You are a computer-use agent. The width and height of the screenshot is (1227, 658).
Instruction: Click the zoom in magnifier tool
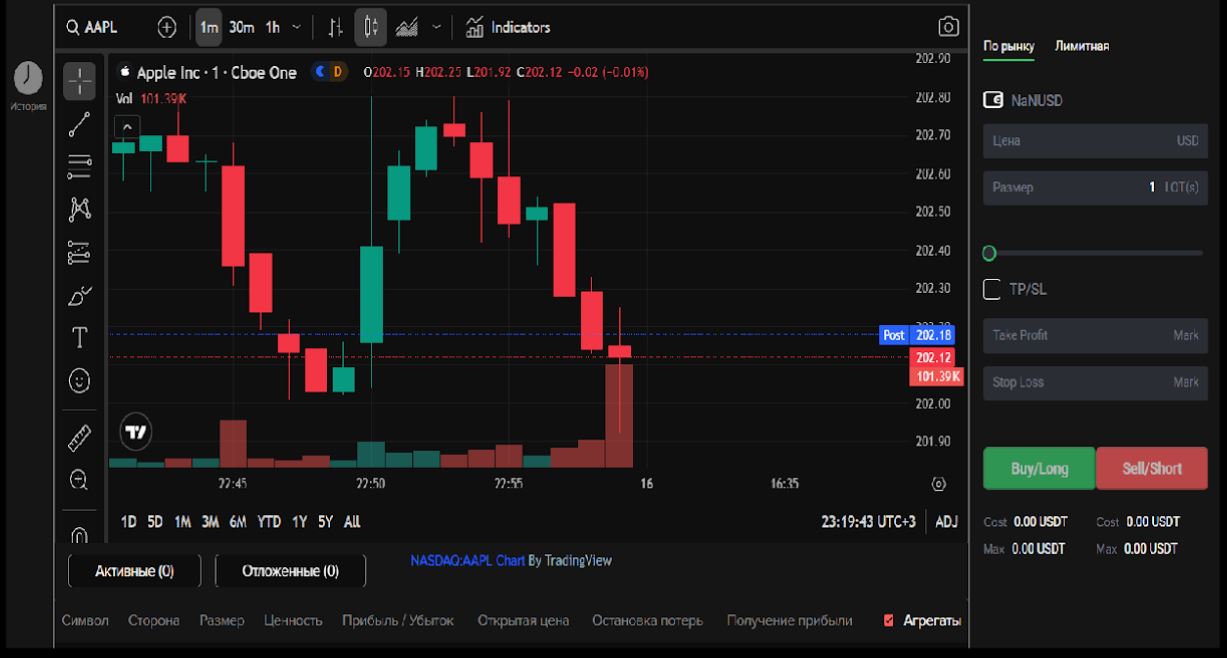click(x=80, y=480)
